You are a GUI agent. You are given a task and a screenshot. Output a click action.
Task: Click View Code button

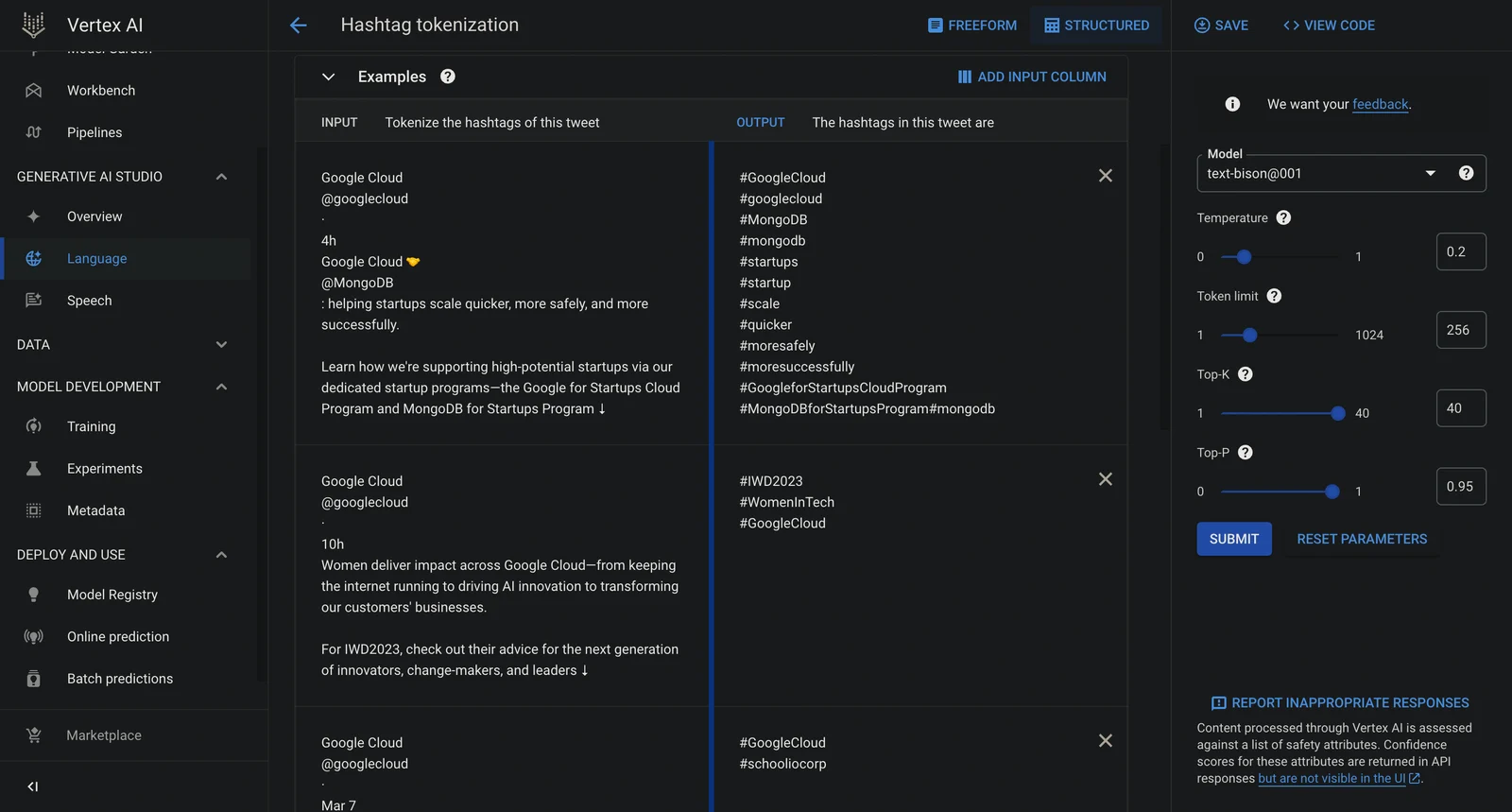pyautogui.click(x=1329, y=26)
